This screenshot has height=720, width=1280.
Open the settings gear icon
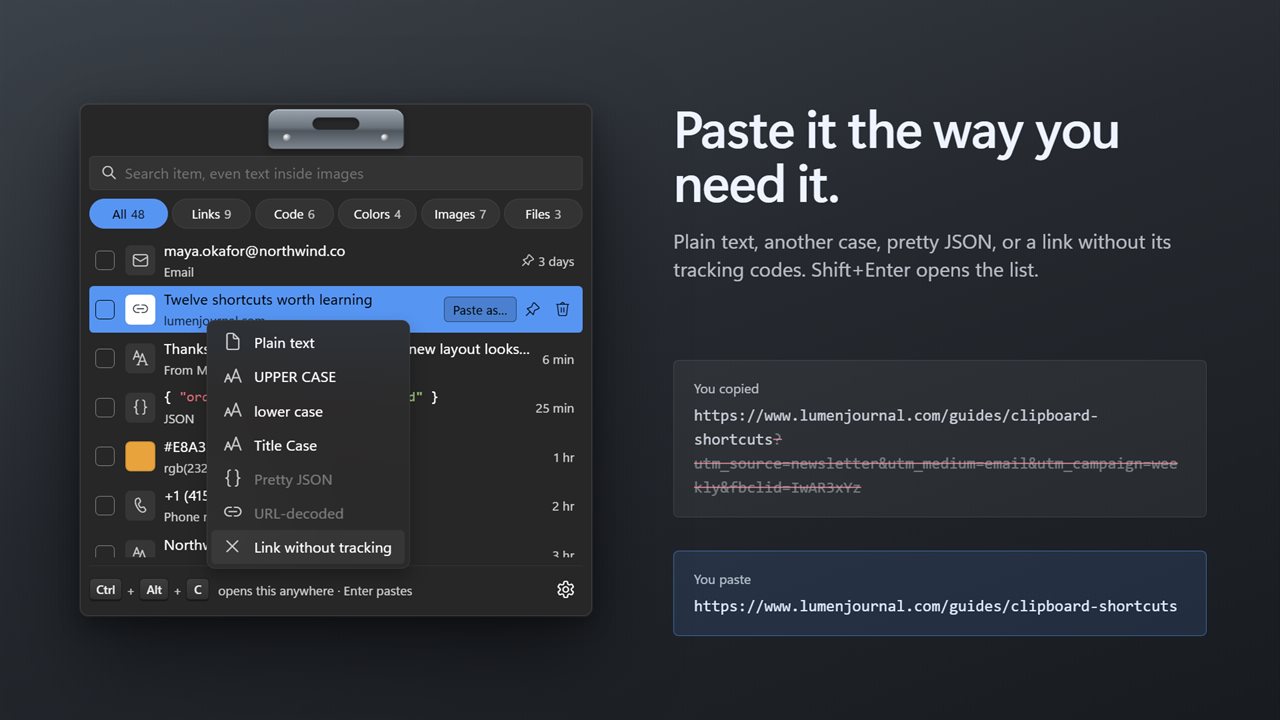click(565, 590)
